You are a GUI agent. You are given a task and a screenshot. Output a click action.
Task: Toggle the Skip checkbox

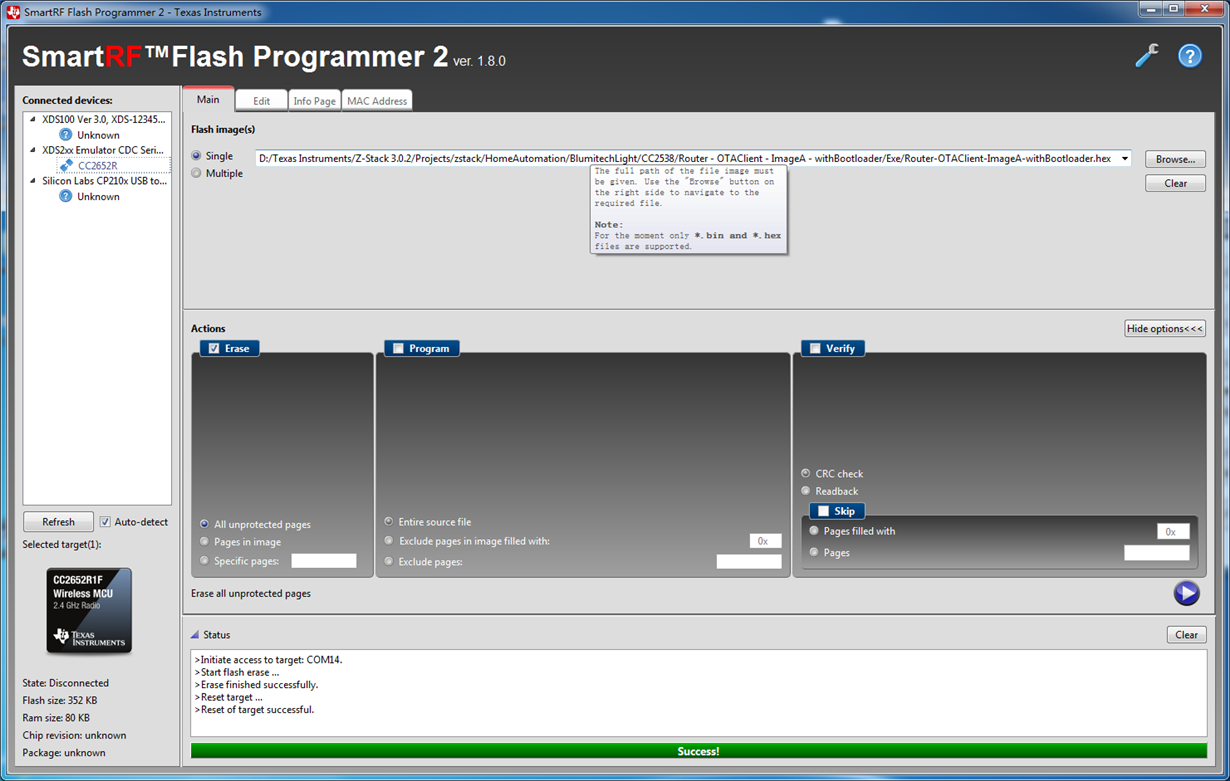point(823,511)
